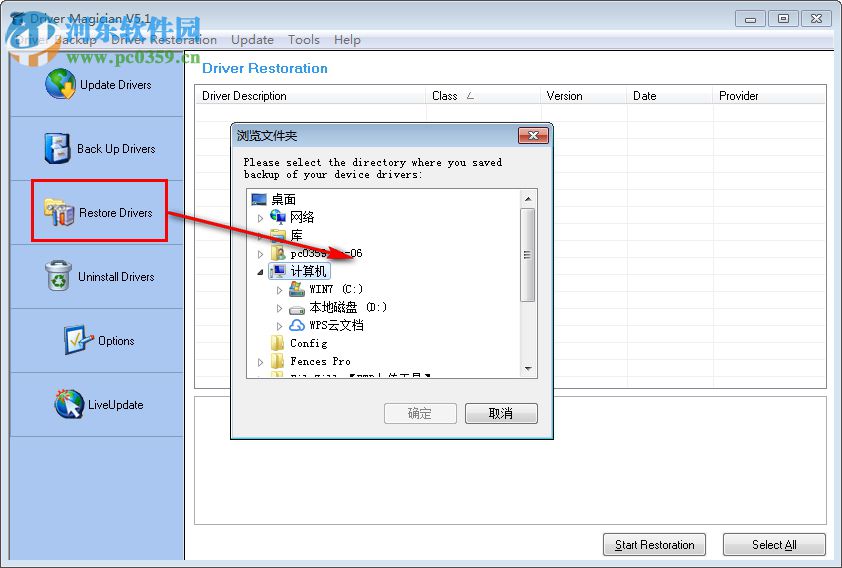The image size is (842, 568).
Task: Click the Update Drivers globe icon
Action: [60, 84]
